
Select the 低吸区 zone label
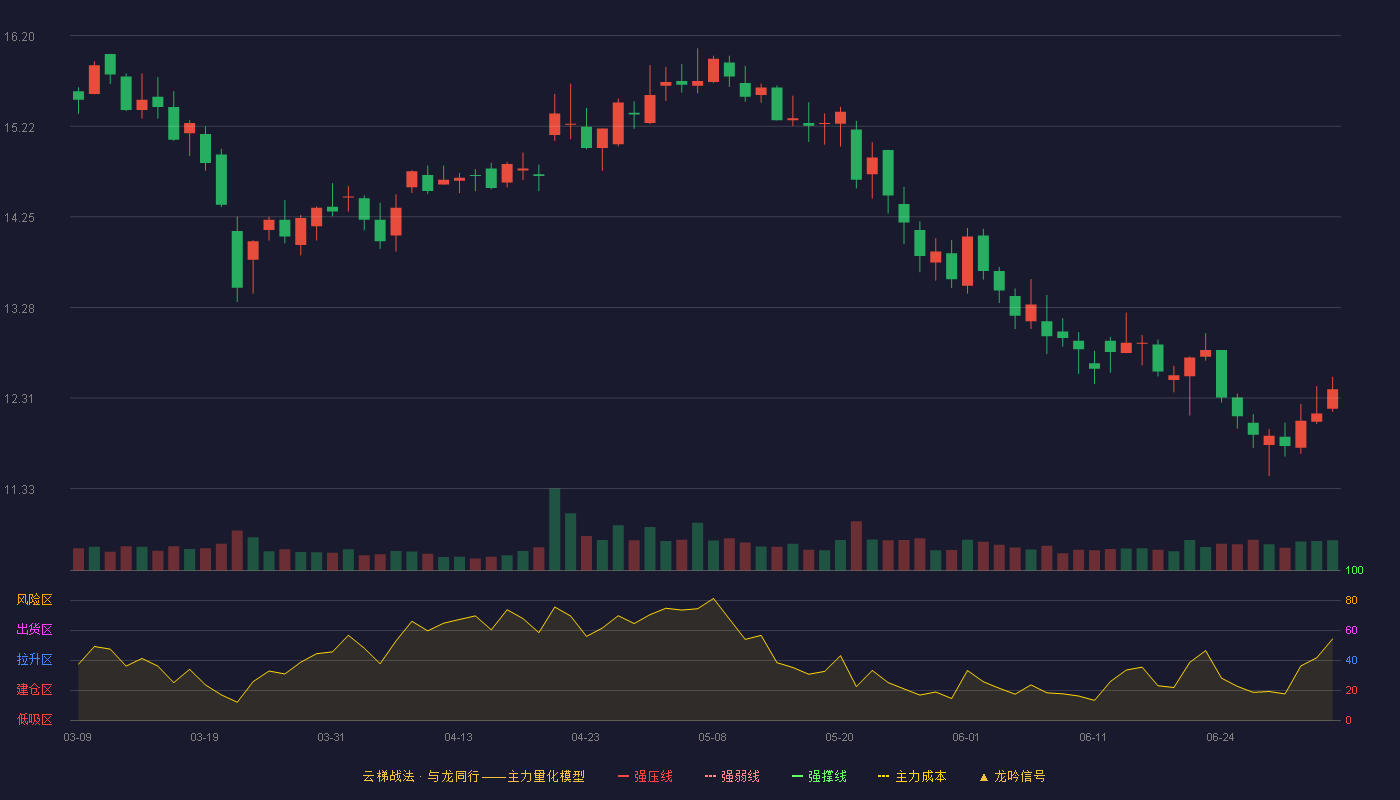34,719
